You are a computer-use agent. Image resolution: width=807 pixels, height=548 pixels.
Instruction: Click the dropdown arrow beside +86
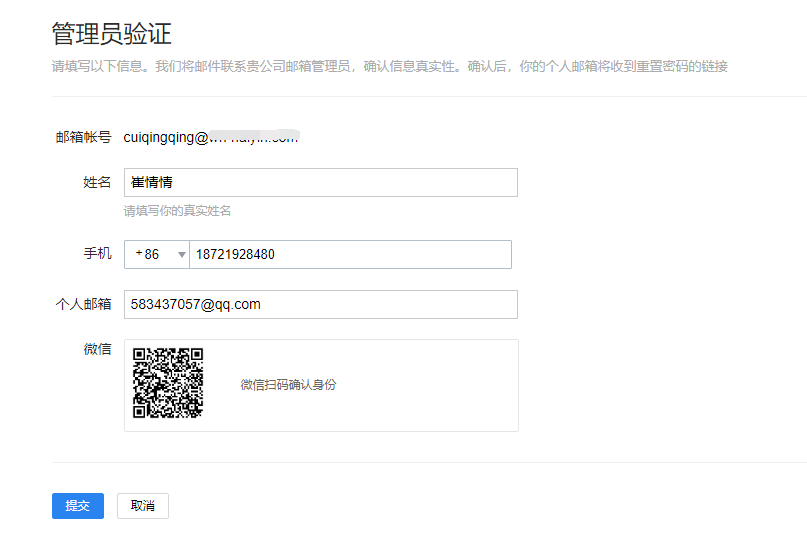181,255
